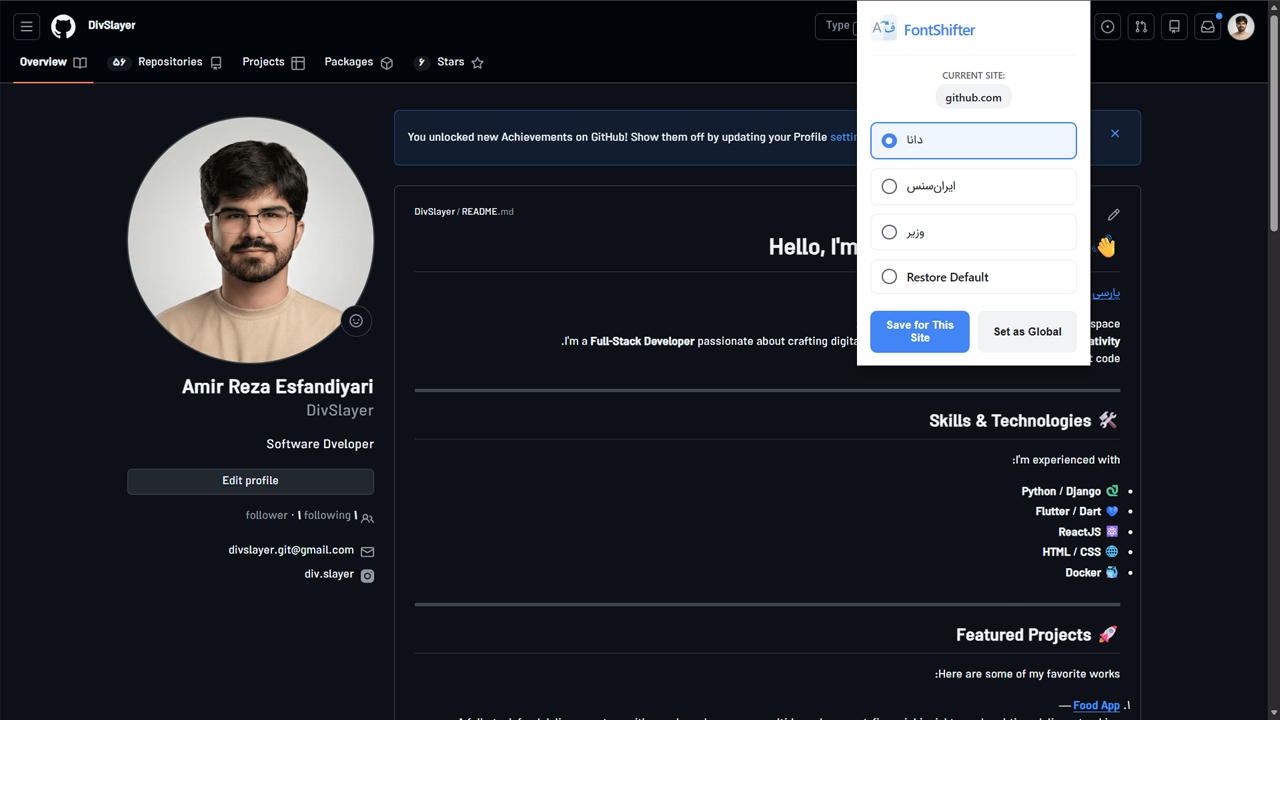Click the Edit profile button
1280x800 pixels.
[250, 481]
